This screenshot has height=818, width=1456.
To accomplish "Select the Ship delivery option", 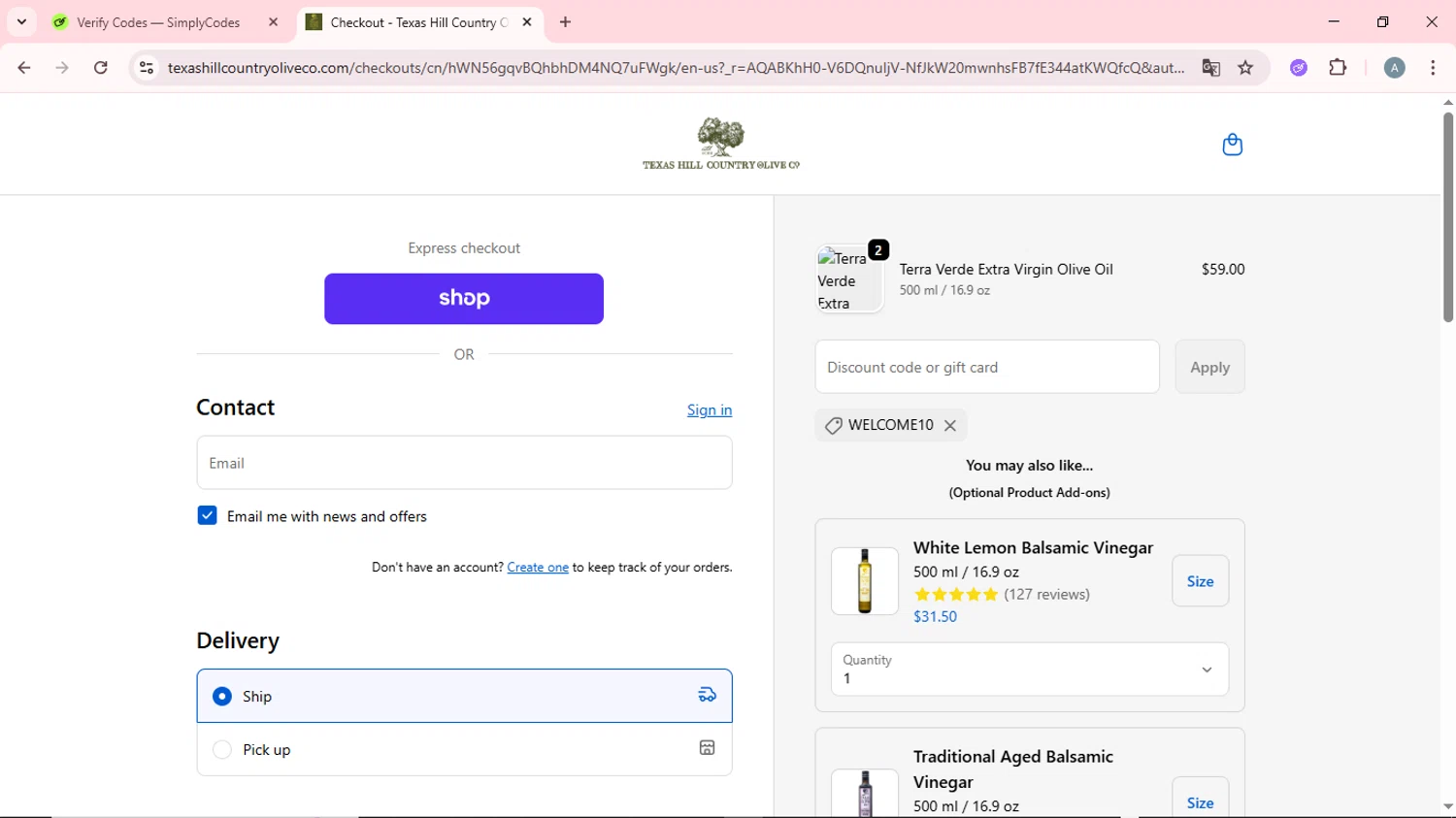I will (464, 696).
